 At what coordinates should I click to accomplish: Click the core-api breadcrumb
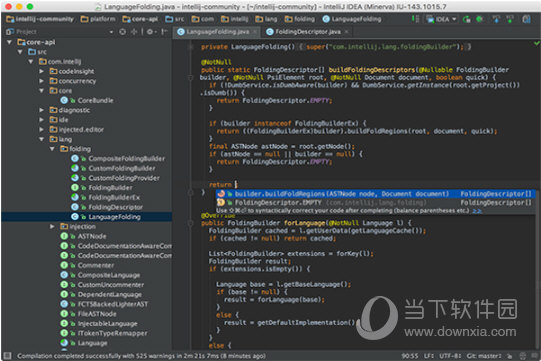click(140, 19)
